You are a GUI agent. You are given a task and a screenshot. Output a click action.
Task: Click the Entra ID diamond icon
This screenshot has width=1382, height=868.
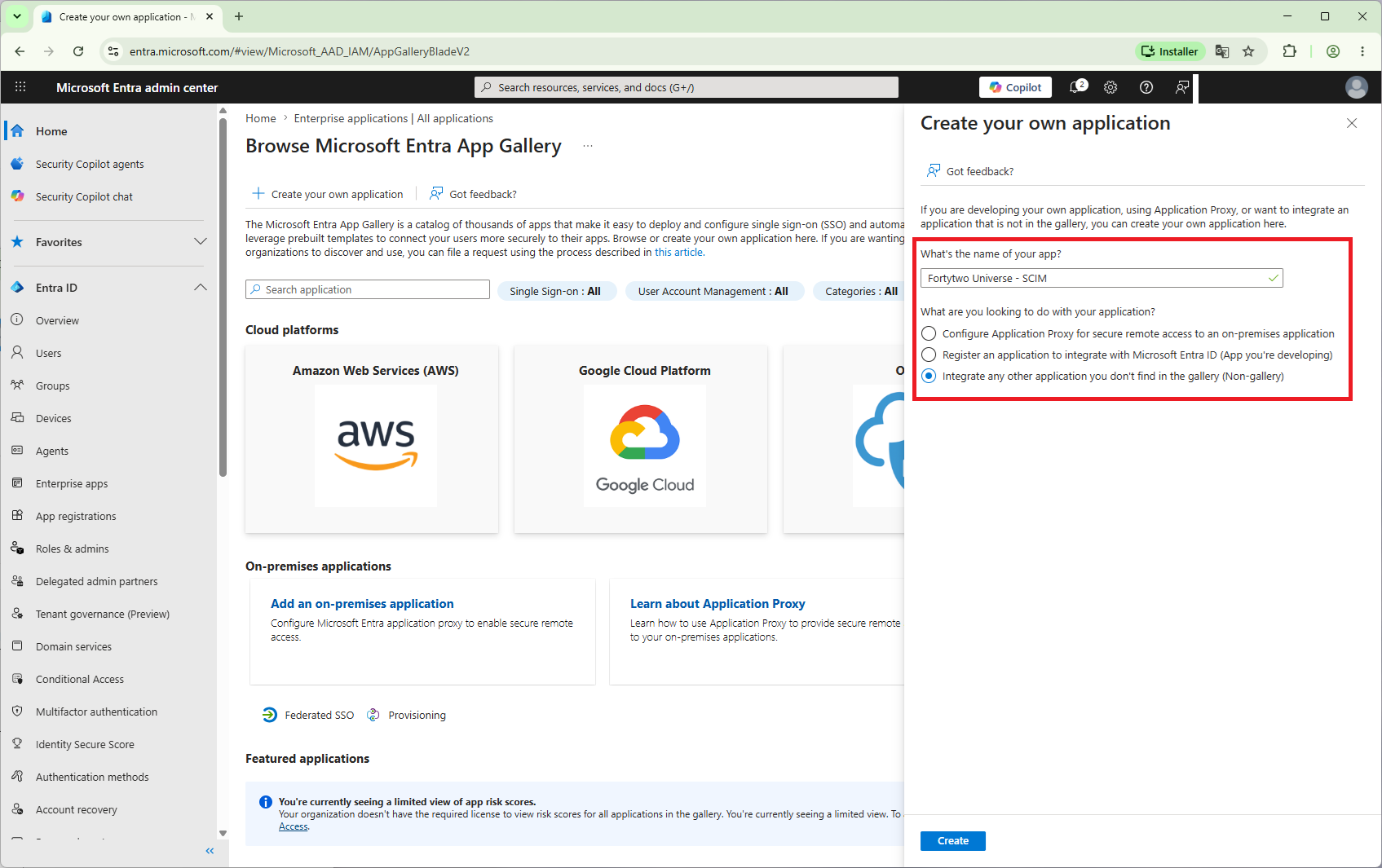coord(17,288)
